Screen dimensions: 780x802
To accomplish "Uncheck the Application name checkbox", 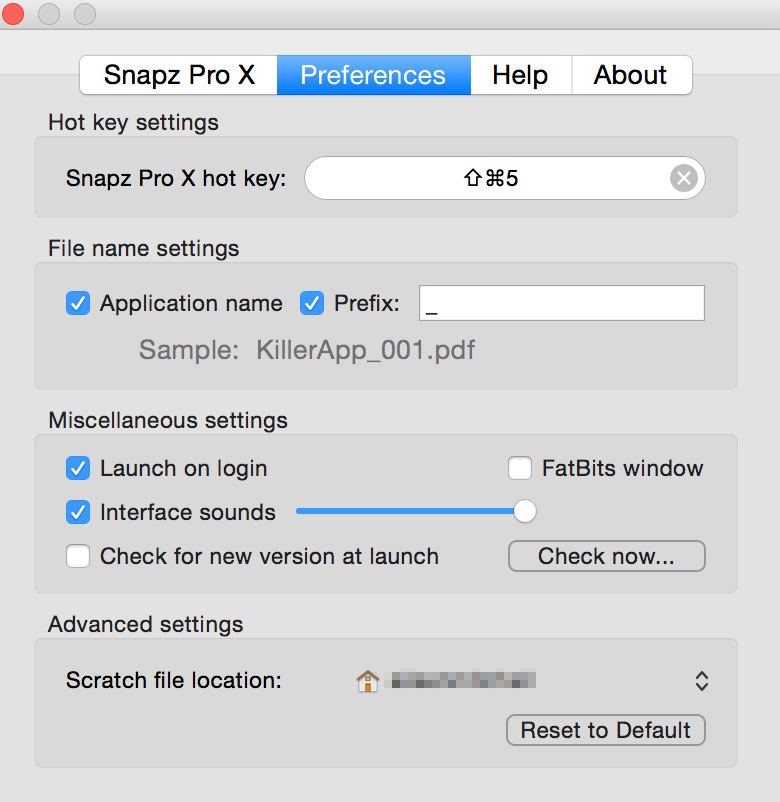I will [x=78, y=303].
